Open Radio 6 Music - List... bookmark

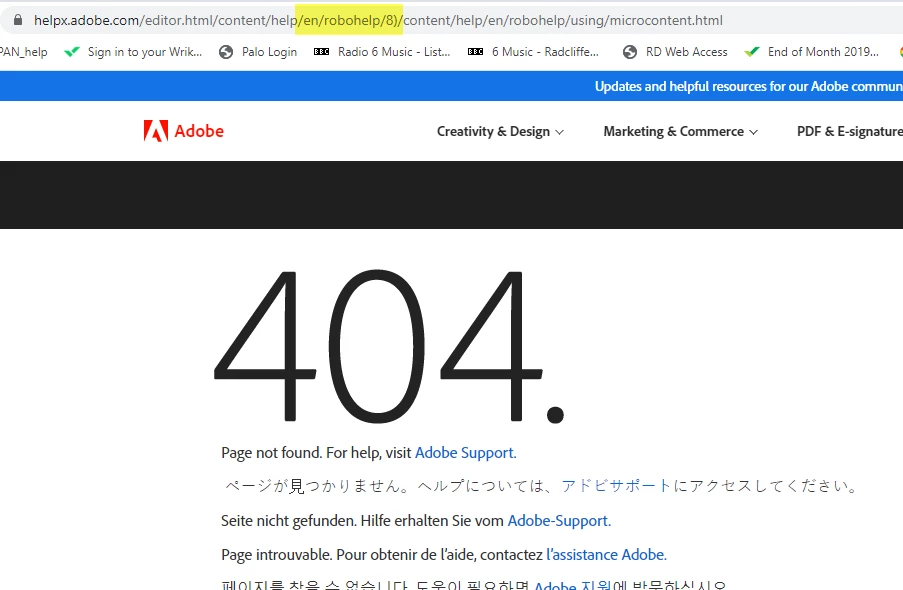pyautogui.click(x=394, y=52)
